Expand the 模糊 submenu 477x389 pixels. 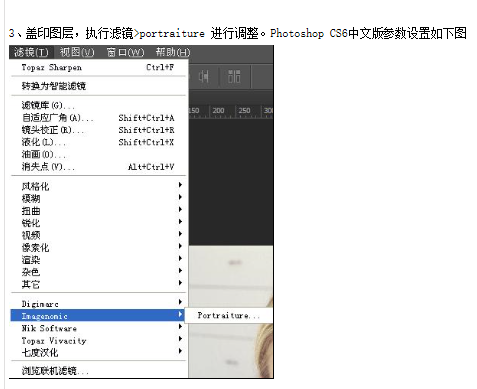point(98,198)
